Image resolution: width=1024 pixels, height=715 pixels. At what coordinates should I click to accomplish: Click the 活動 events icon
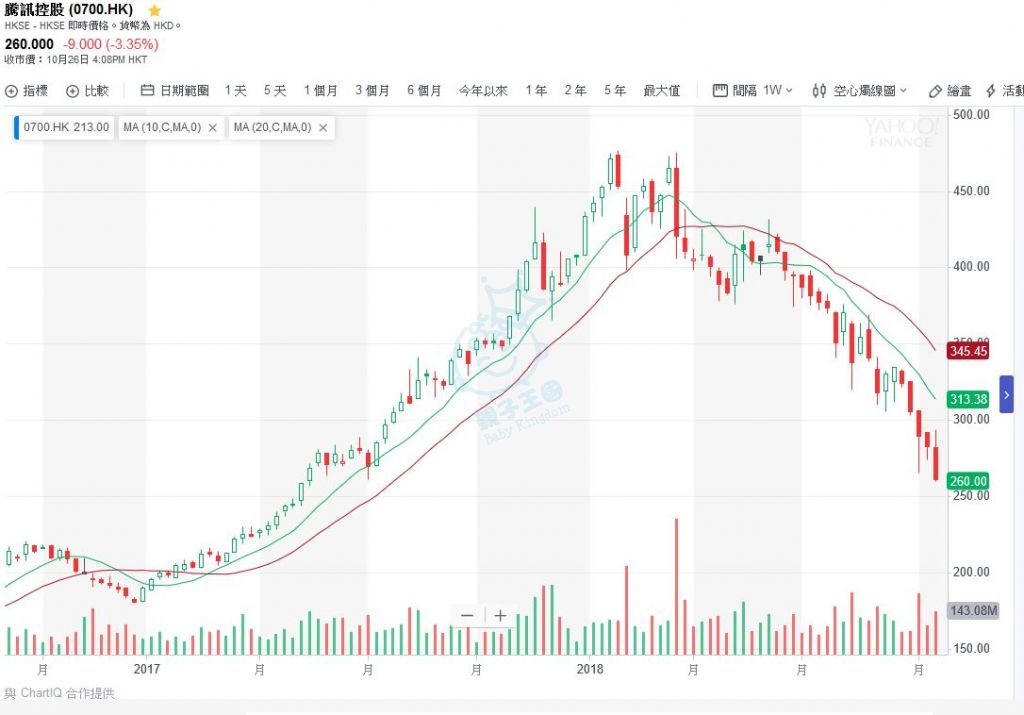1005,91
